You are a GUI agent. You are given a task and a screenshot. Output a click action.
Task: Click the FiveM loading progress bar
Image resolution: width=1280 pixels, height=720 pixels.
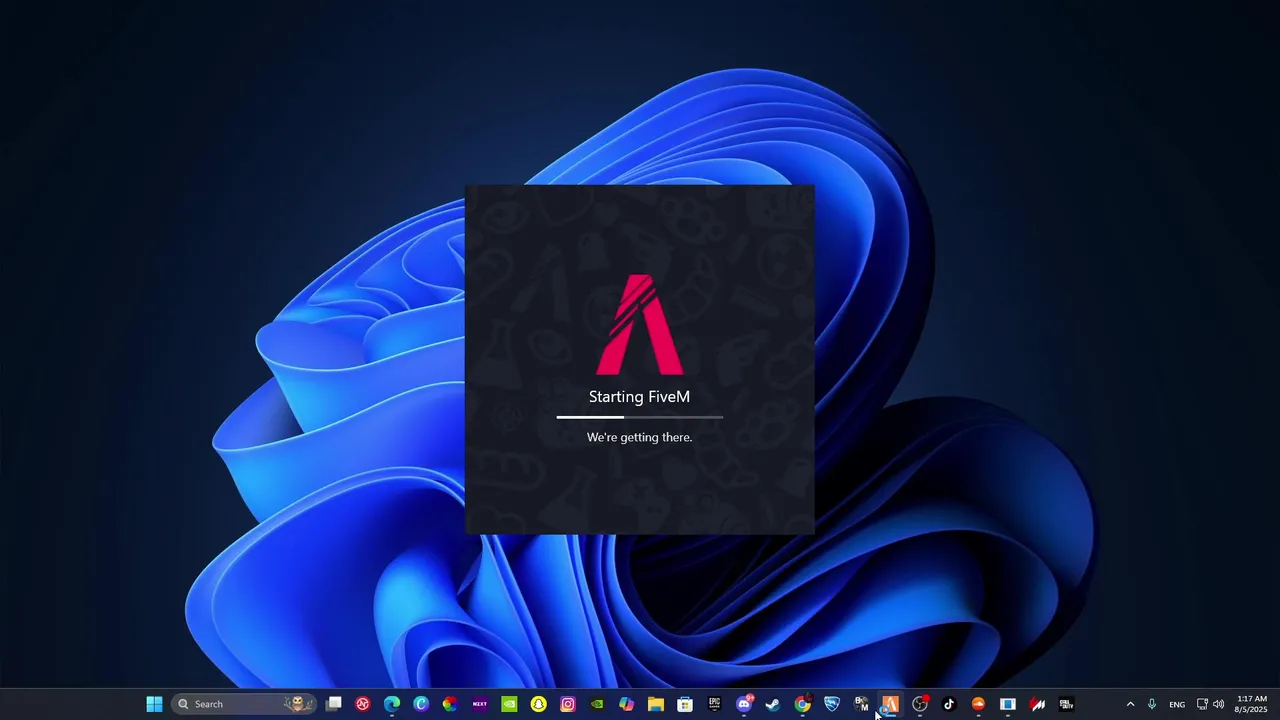click(640, 416)
